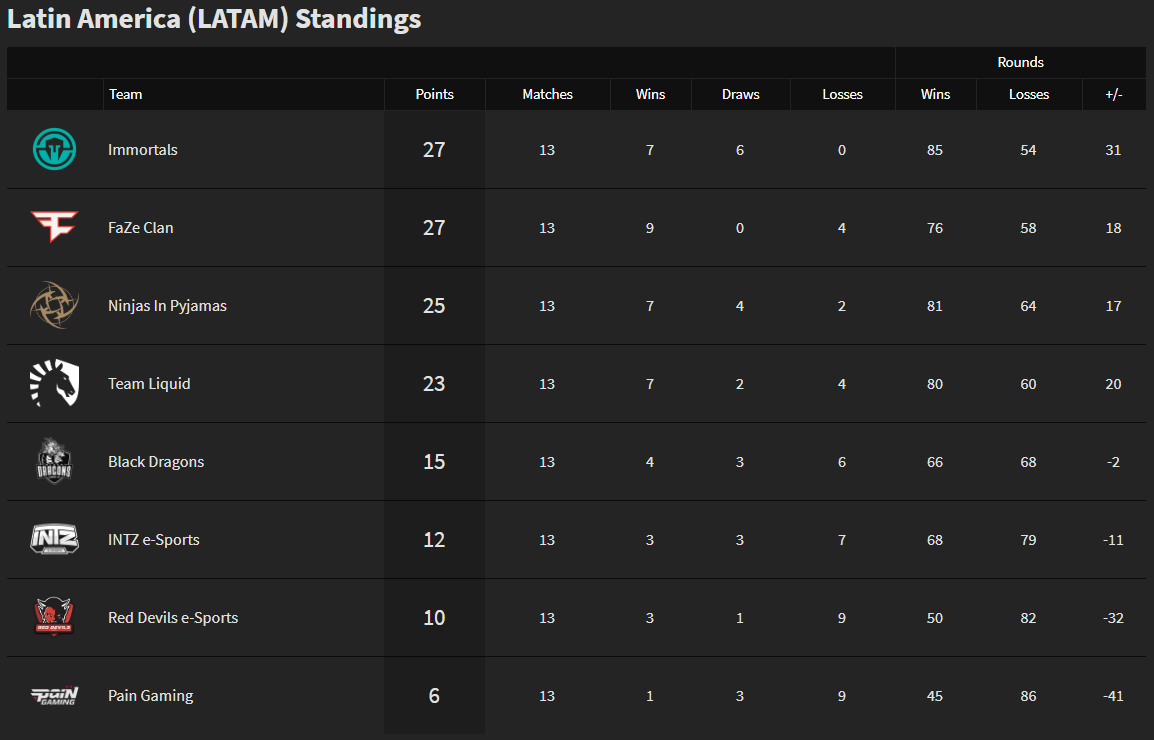Open the FaZe Clan team link
The image size is (1154, 740).
[141, 228]
